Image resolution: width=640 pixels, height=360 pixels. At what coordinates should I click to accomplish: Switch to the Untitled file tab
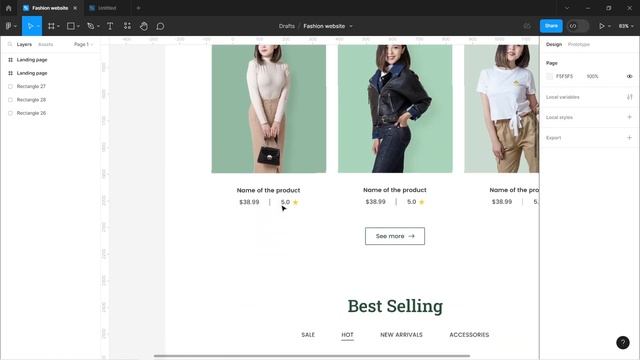click(x=107, y=8)
